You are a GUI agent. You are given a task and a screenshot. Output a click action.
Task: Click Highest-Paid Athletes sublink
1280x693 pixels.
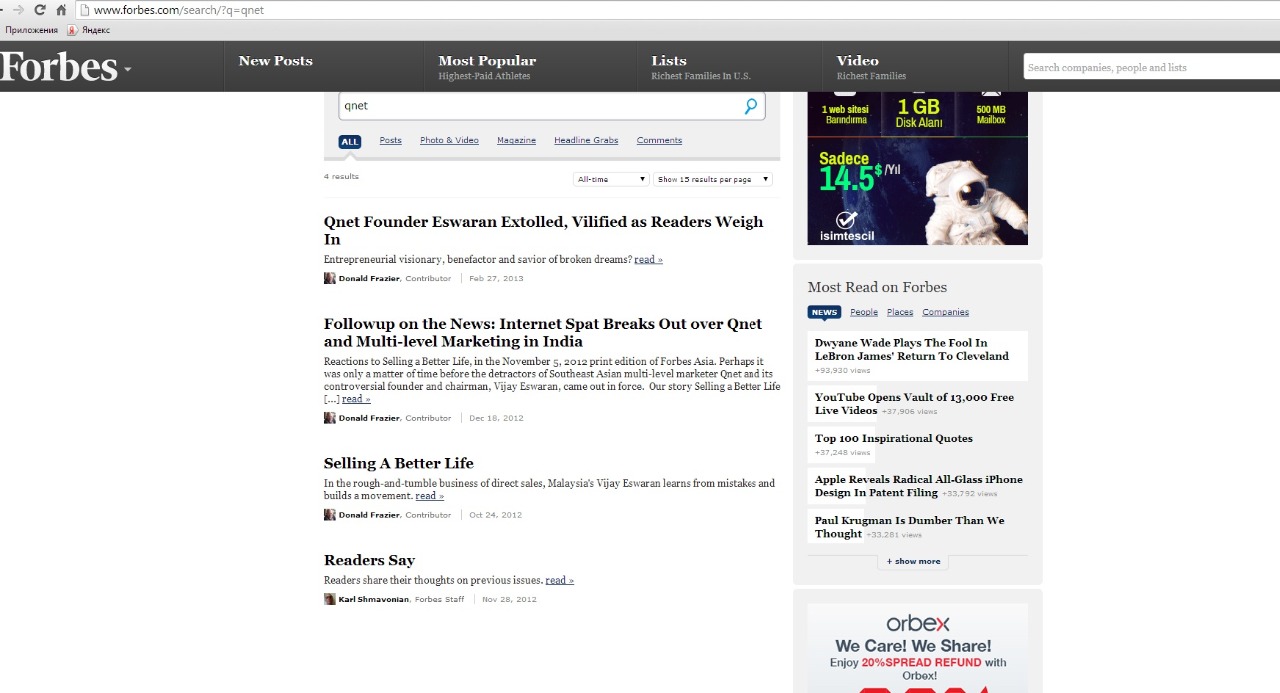point(484,76)
